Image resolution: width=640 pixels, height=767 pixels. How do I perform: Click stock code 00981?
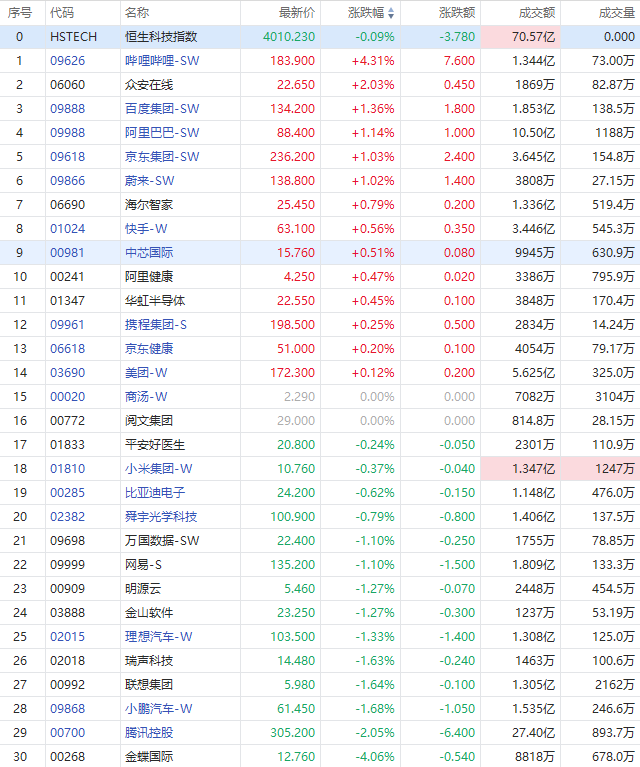[68, 252]
